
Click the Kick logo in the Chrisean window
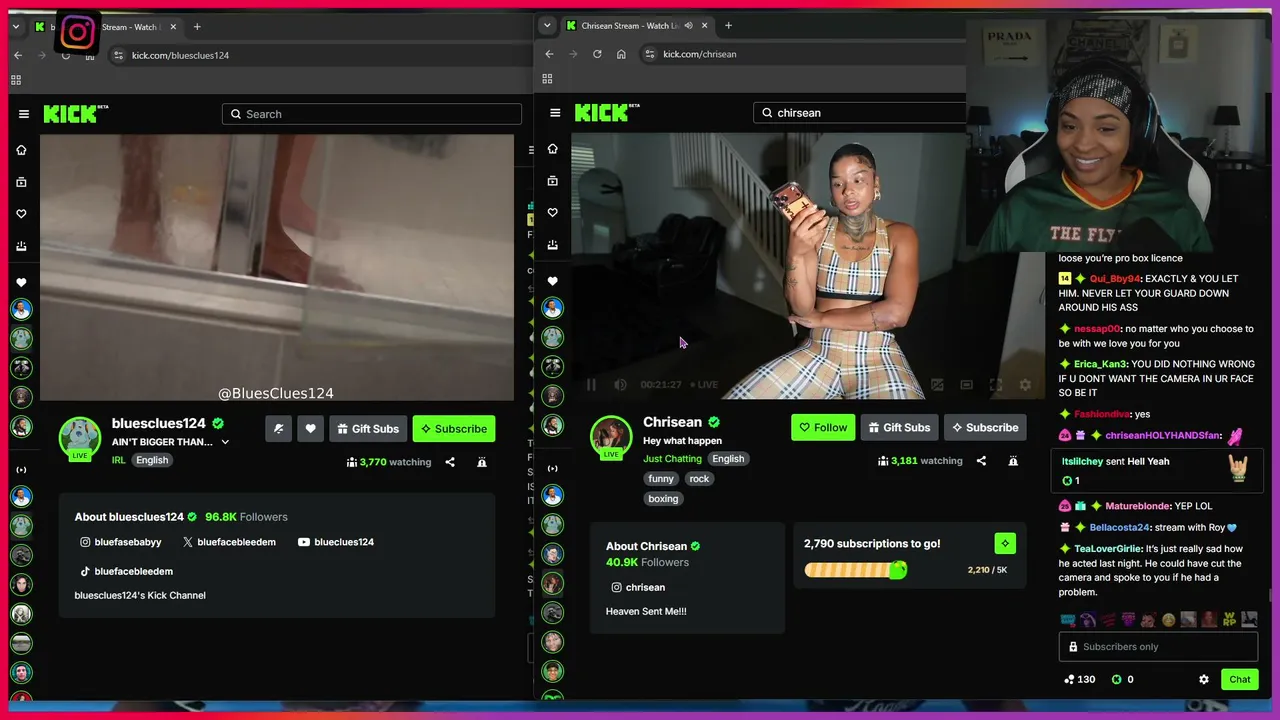pos(606,113)
